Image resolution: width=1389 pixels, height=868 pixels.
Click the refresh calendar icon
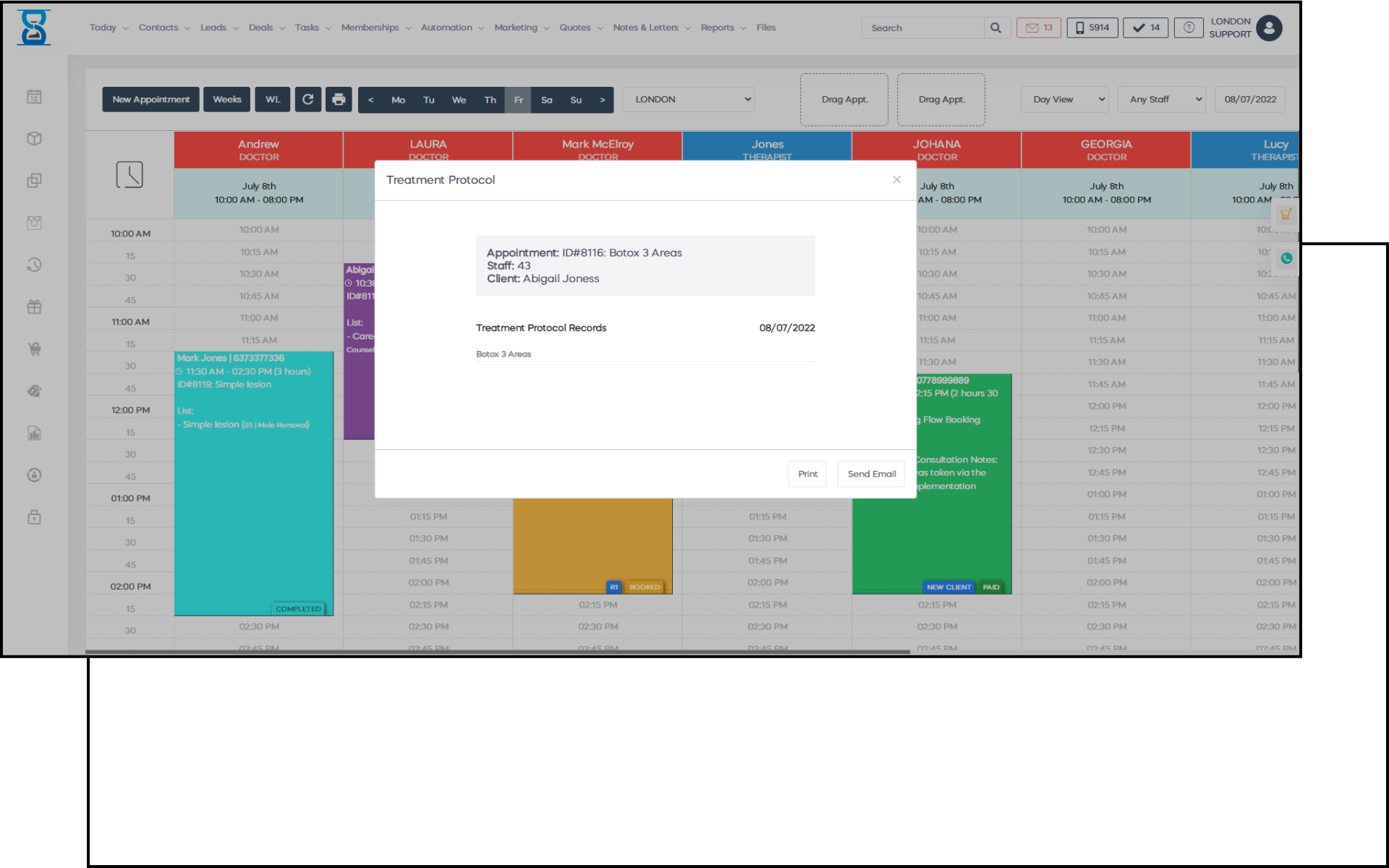point(307,100)
